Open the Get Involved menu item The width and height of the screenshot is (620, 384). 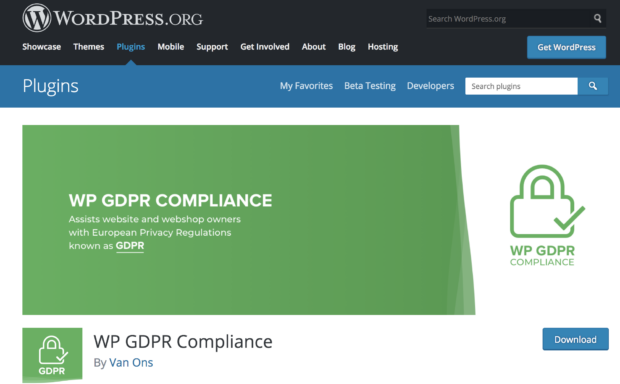[x=265, y=47]
